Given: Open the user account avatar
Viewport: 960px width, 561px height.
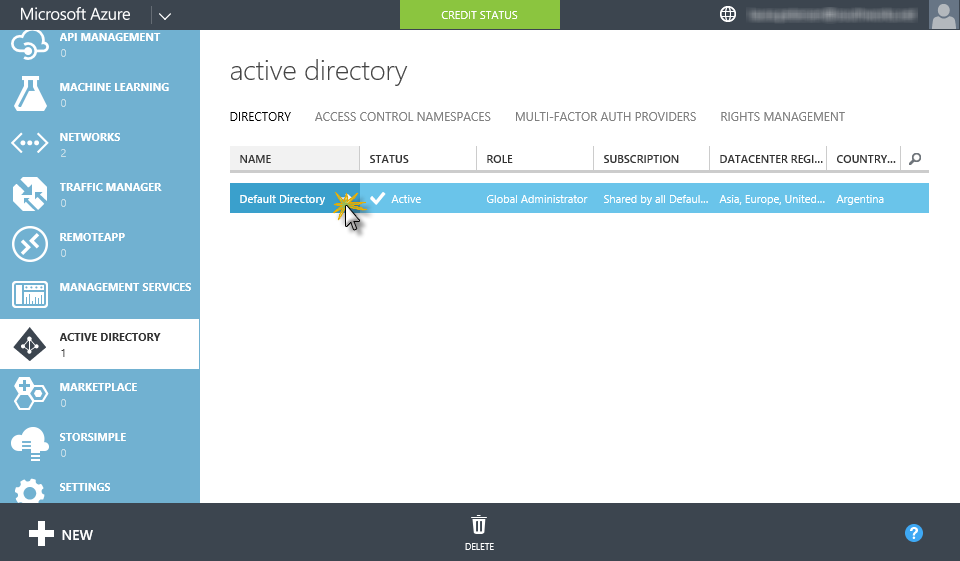Looking at the screenshot, I should click(x=943, y=15).
